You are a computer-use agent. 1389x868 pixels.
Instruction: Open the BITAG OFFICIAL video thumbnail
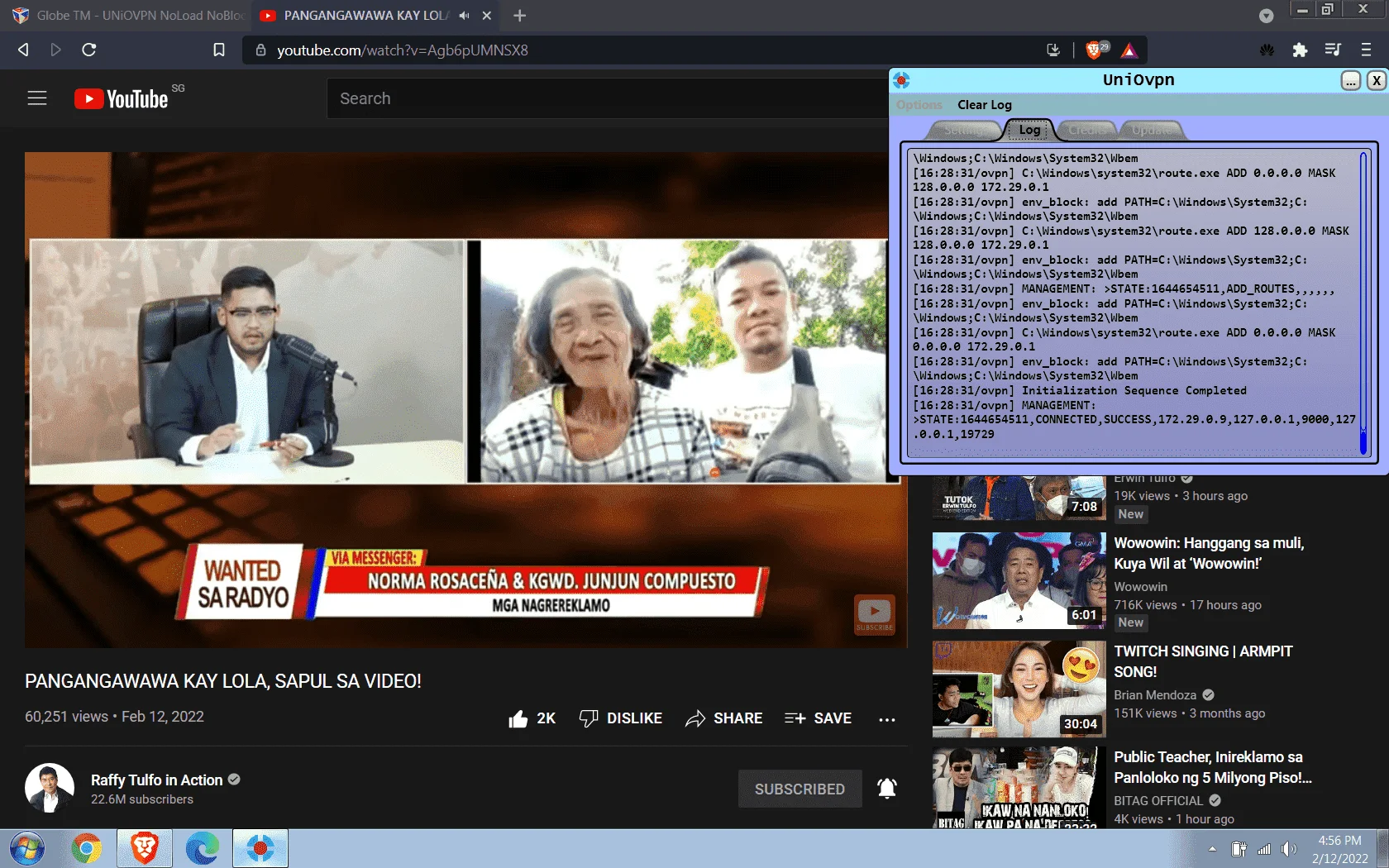point(1019,788)
